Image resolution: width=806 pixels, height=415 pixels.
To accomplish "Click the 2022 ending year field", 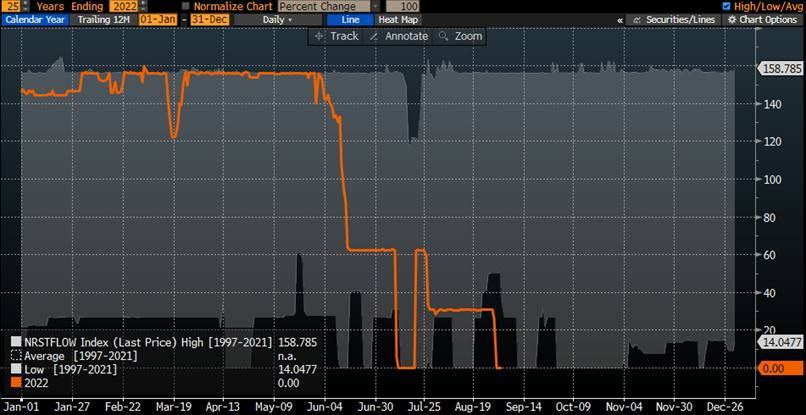I will pyautogui.click(x=123, y=6).
